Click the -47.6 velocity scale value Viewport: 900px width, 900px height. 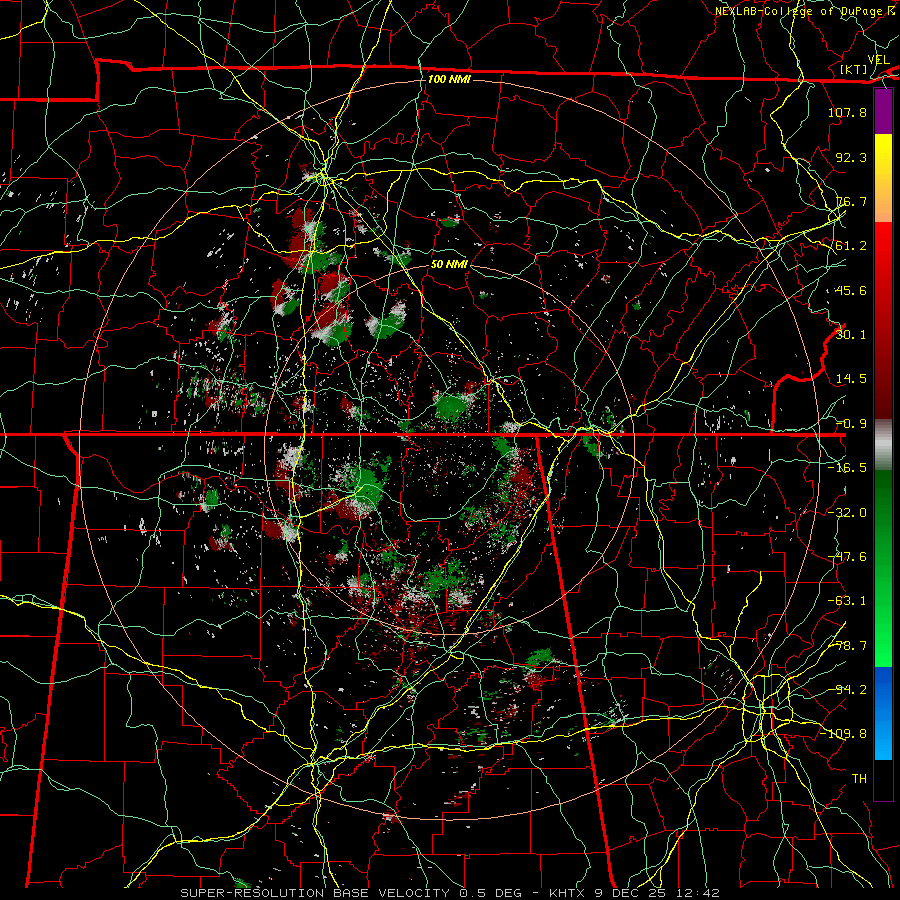[847, 557]
